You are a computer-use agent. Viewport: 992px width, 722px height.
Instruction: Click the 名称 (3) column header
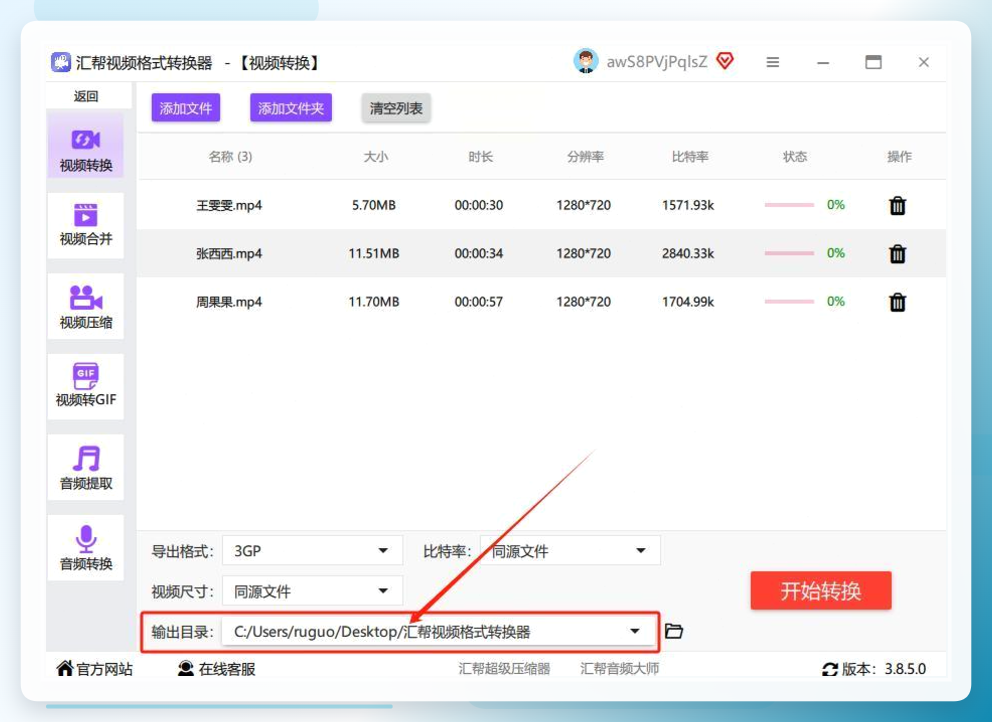230,156
